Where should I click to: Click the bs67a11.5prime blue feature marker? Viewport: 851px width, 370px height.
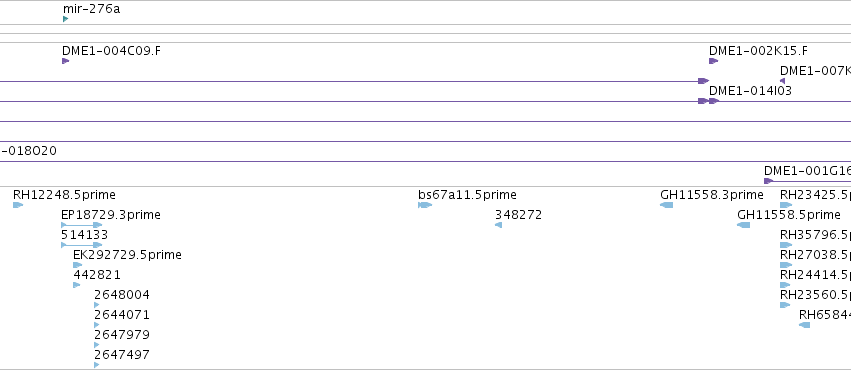425,205
